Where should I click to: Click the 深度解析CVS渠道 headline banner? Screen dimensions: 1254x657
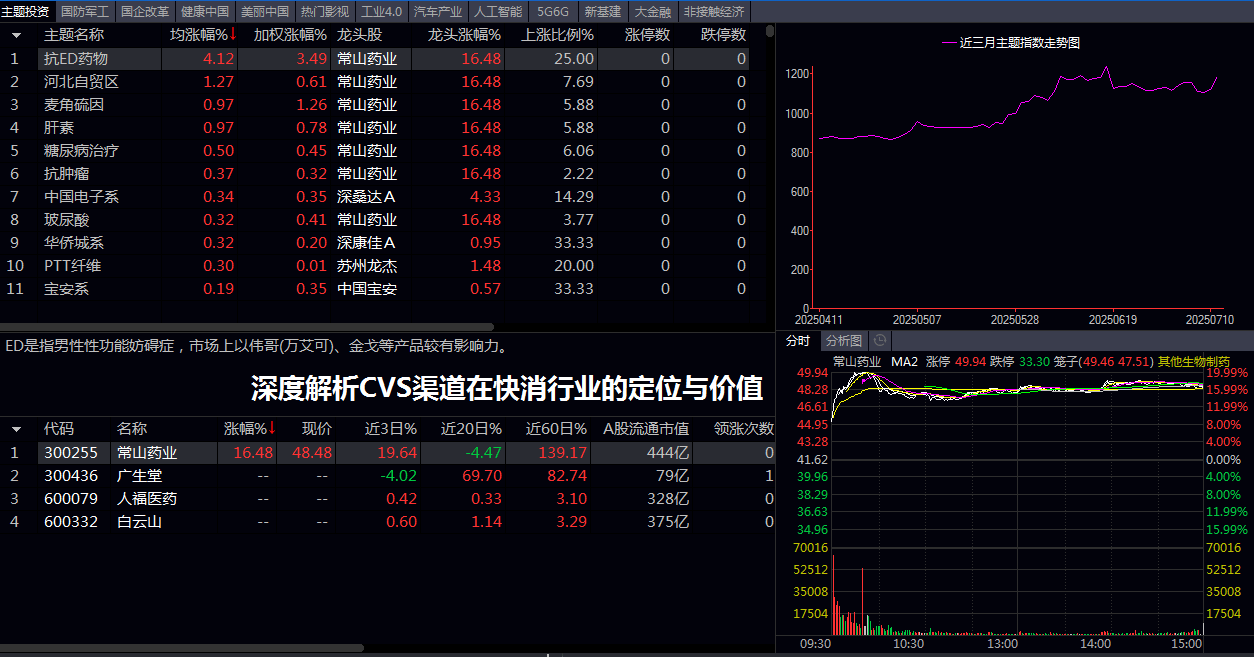pyautogui.click(x=507, y=388)
